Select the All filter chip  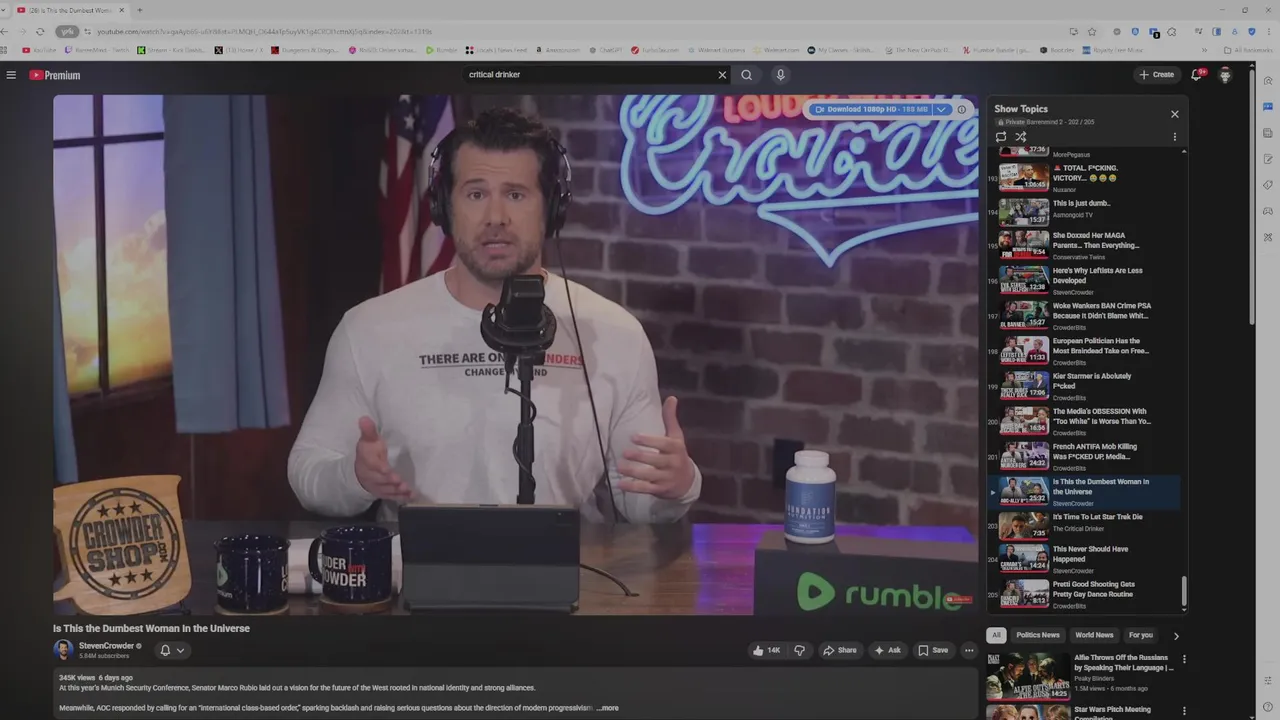pyautogui.click(x=996, y=635)
